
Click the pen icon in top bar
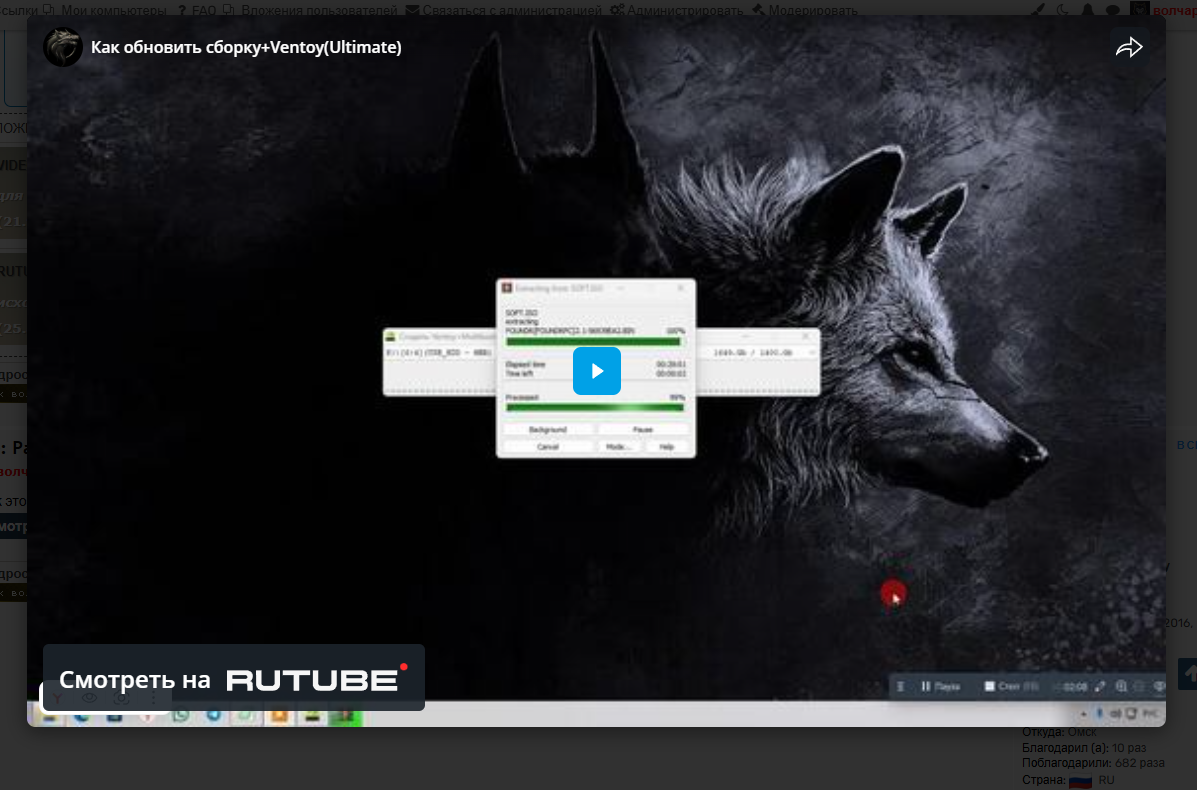(1037, 10)
